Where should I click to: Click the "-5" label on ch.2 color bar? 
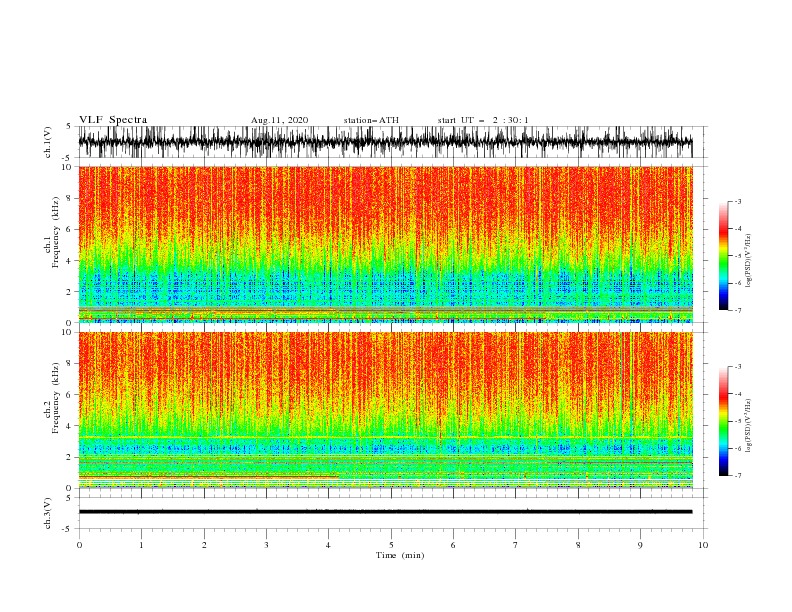tap(737, 421)
